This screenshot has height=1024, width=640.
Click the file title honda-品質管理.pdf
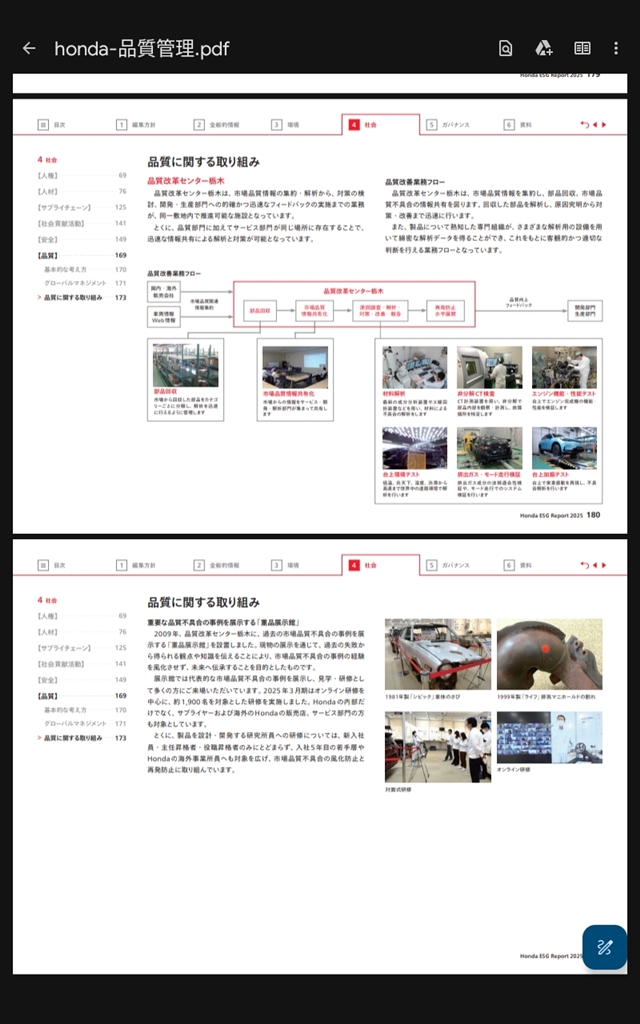coord(142,48)
